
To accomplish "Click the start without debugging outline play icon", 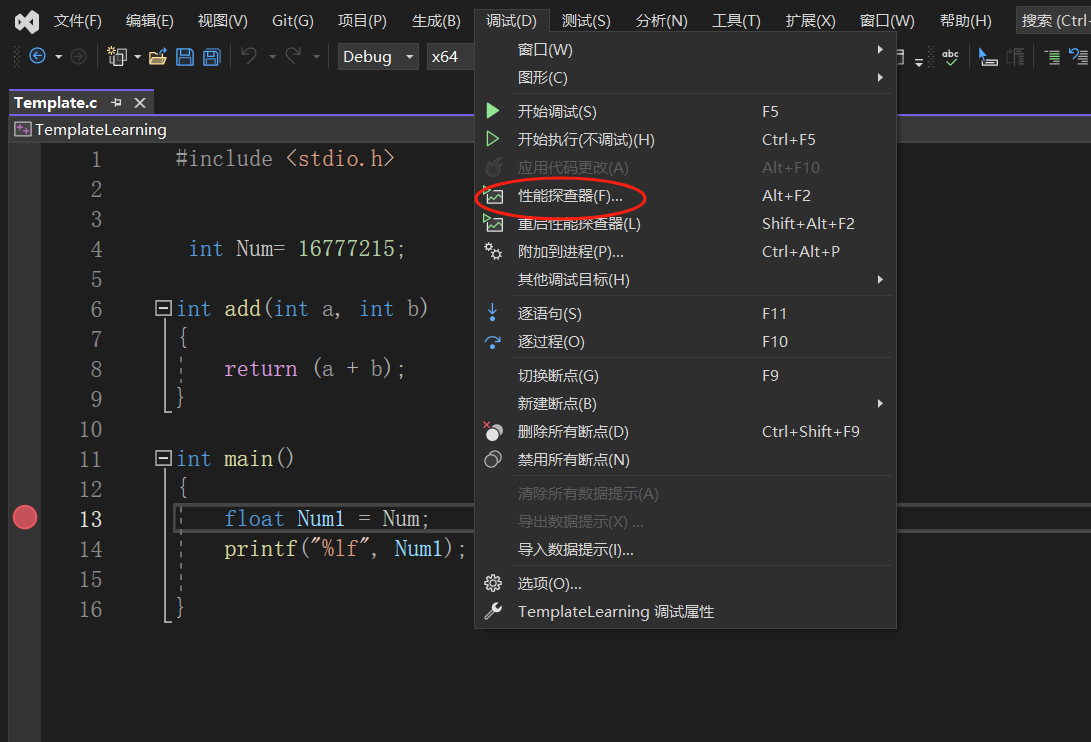I will coord(493,139).
